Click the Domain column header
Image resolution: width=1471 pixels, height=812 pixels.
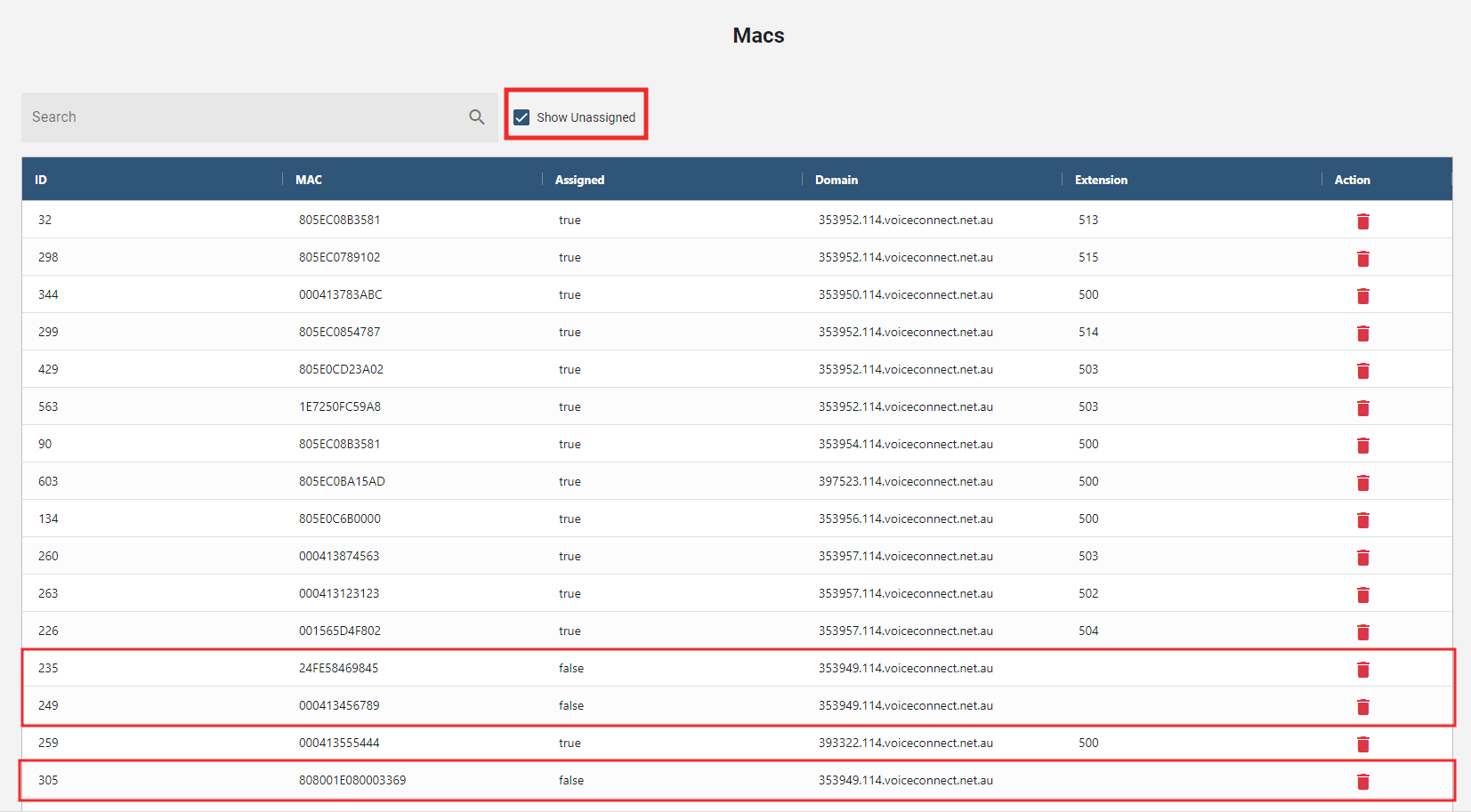[836, 179]
